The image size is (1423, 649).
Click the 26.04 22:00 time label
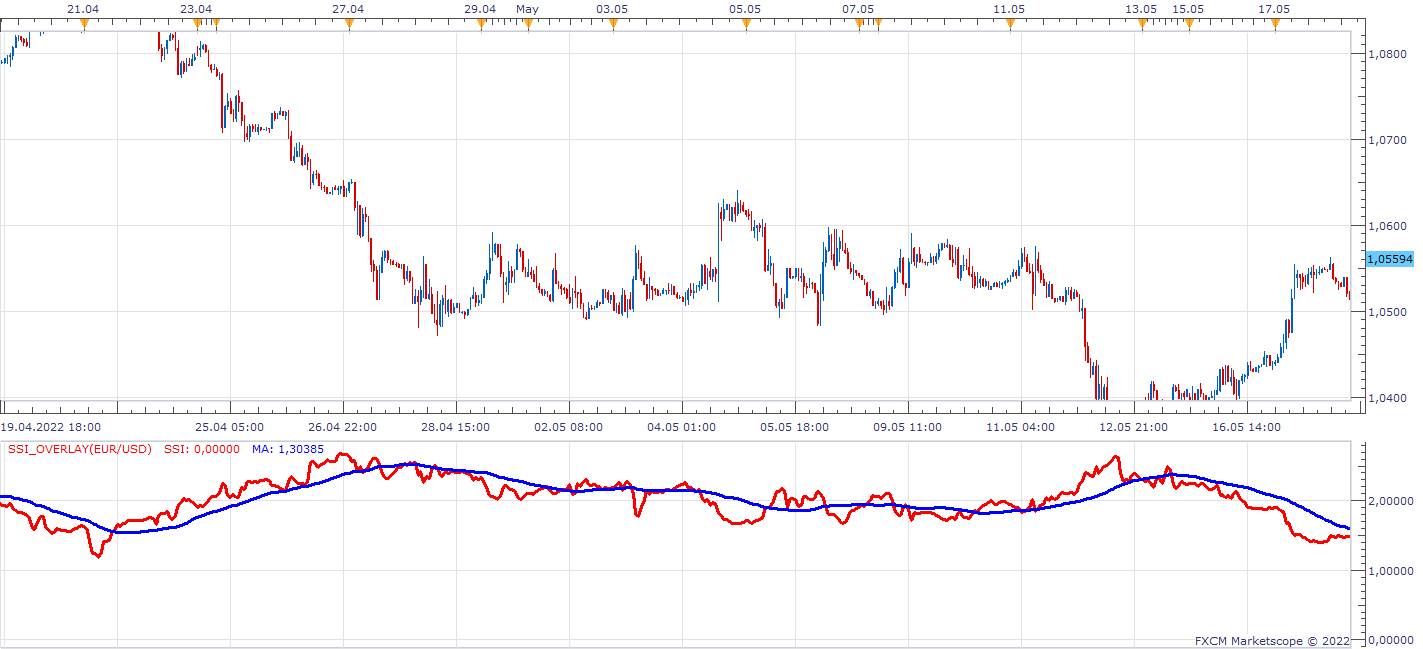point(342,427)
